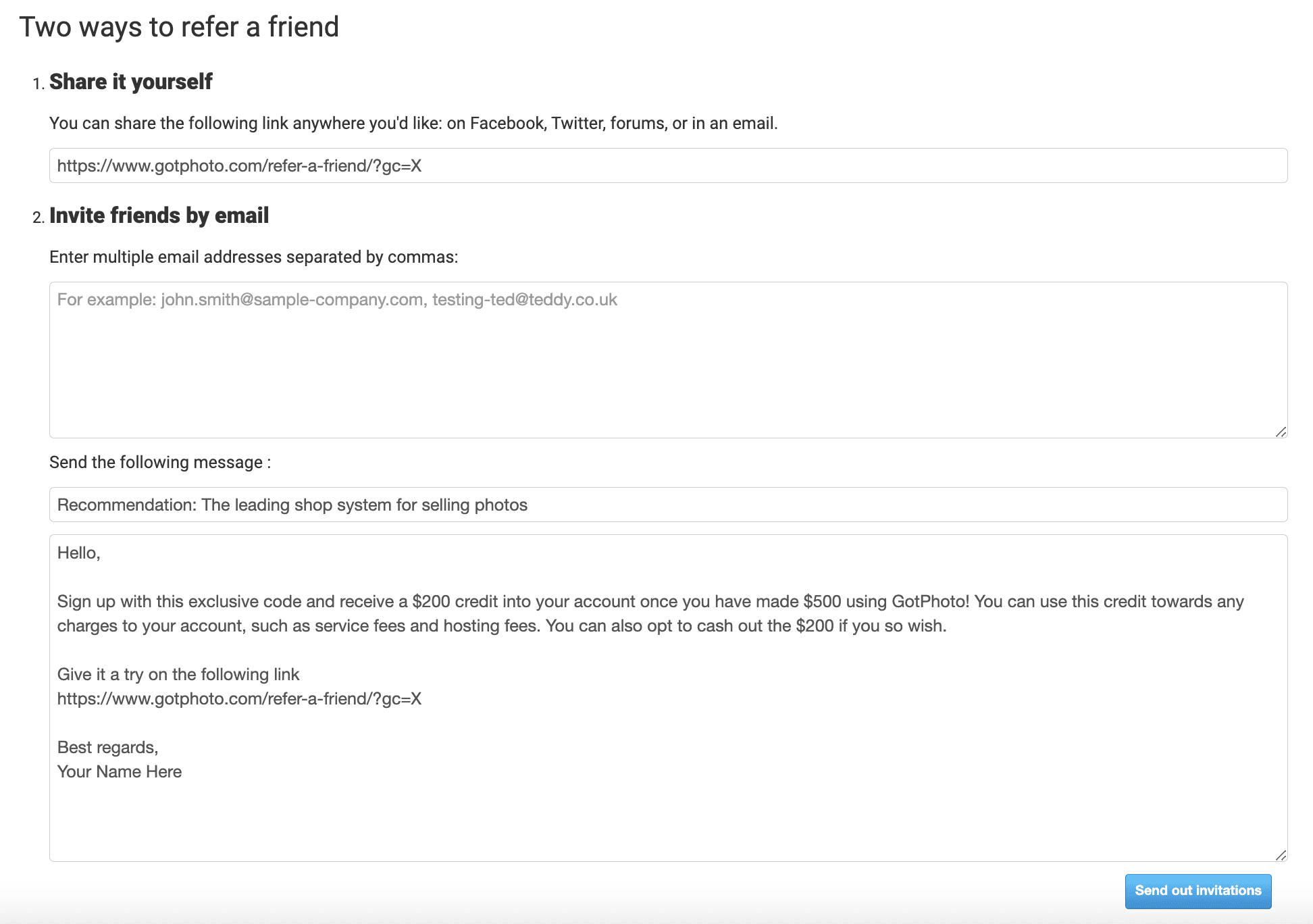This screenshot has width=1313, height=924.
Task: Place cursor on 'Hello,' line in message
Action: click(79, 553)
